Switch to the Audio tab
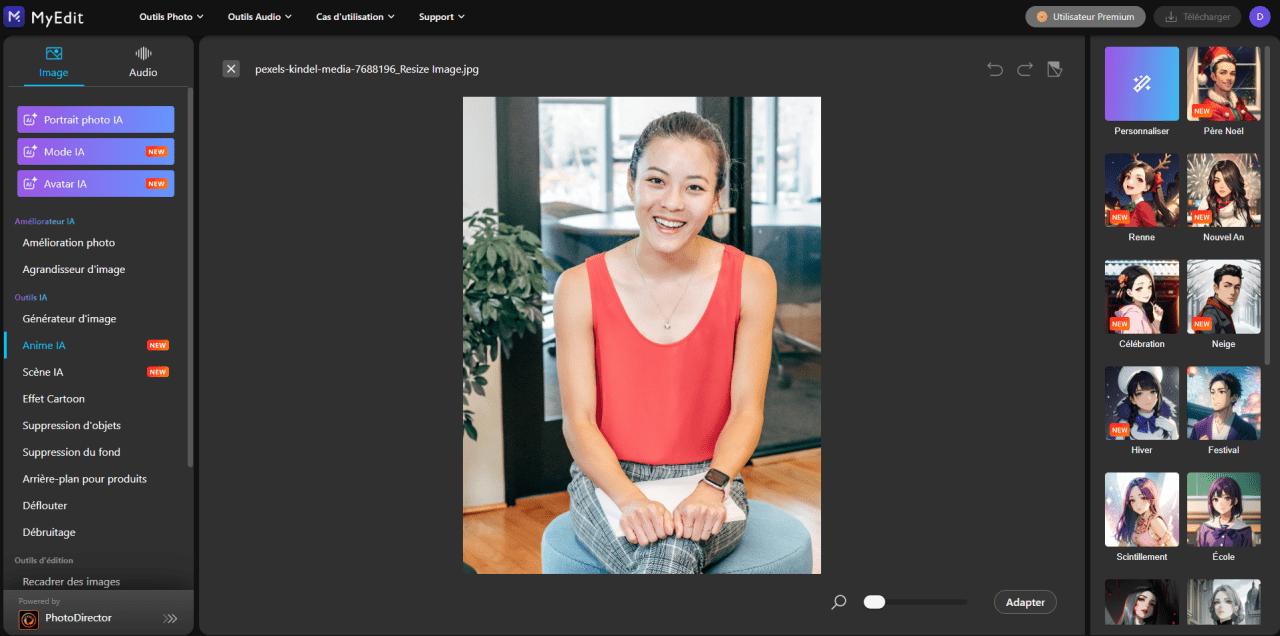Image resolution: width=1280 pixels, height=636 pixels. [x=143, y=62]
